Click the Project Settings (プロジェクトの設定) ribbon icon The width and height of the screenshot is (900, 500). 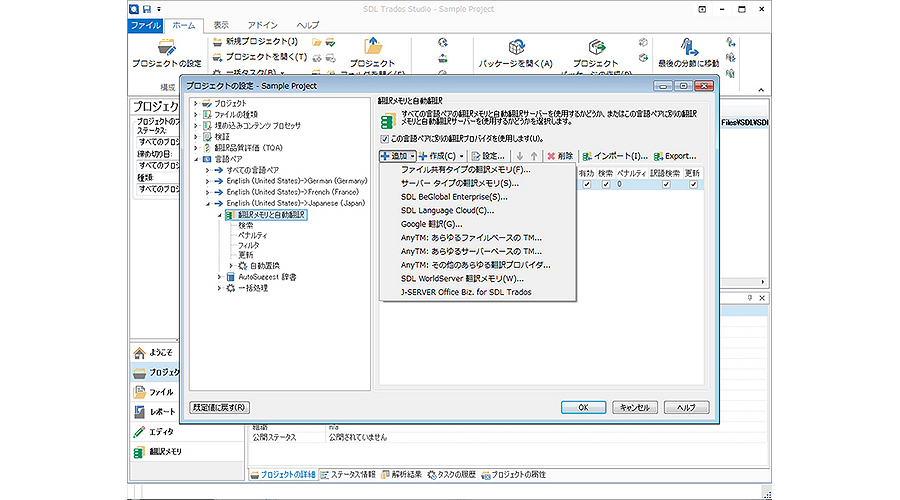point(166,46)
